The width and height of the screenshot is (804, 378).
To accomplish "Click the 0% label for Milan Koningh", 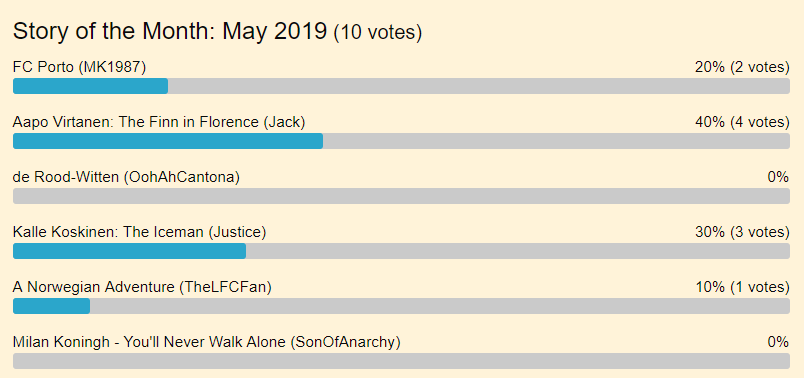I will coord(778,342).
